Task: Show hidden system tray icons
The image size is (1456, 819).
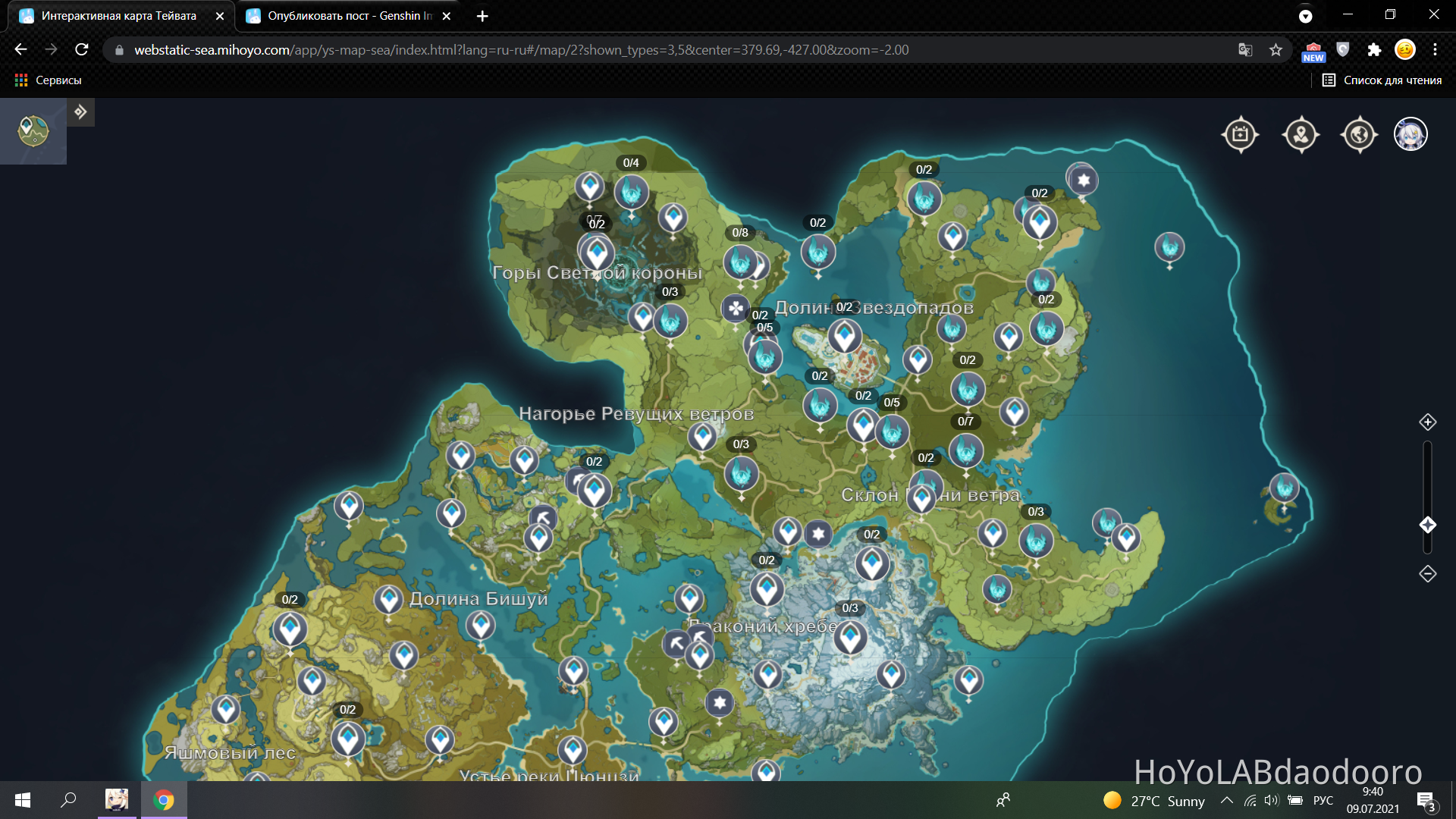Action: tap(1226, 800)
